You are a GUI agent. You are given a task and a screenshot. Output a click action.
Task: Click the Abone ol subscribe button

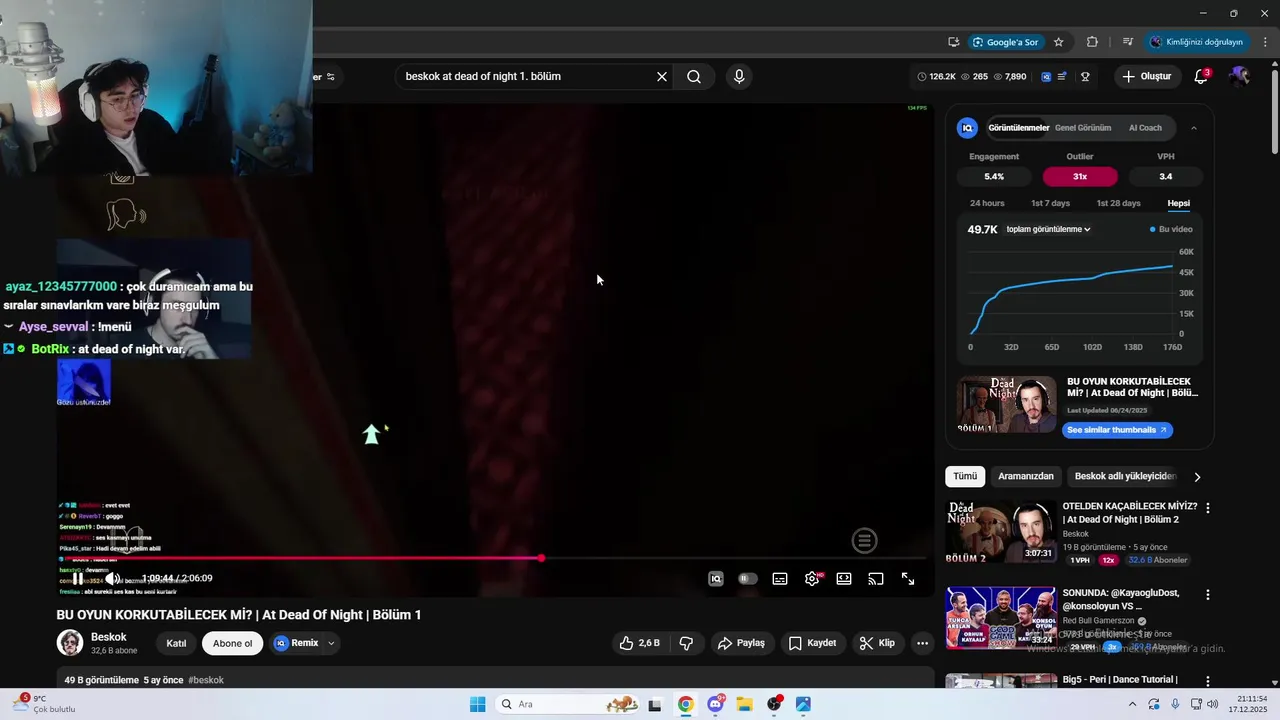[x=232, y=643]
